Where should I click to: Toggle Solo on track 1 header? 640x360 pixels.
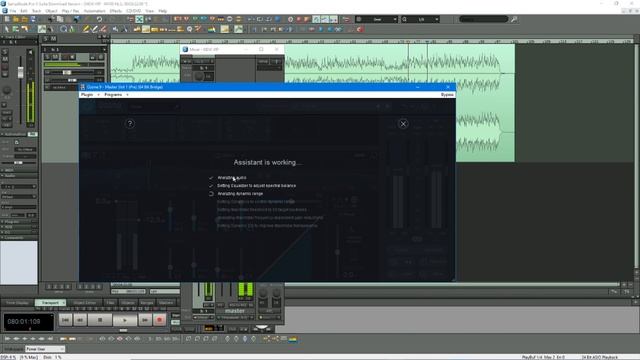point(47,57)
